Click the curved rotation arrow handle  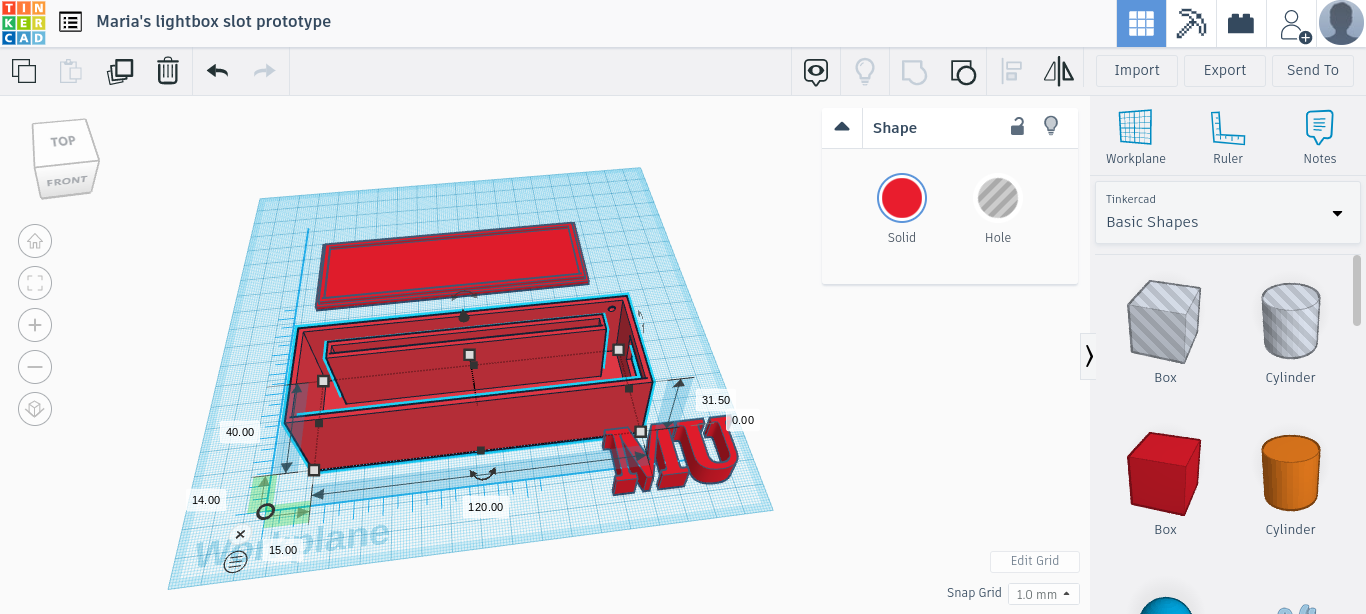483,474
